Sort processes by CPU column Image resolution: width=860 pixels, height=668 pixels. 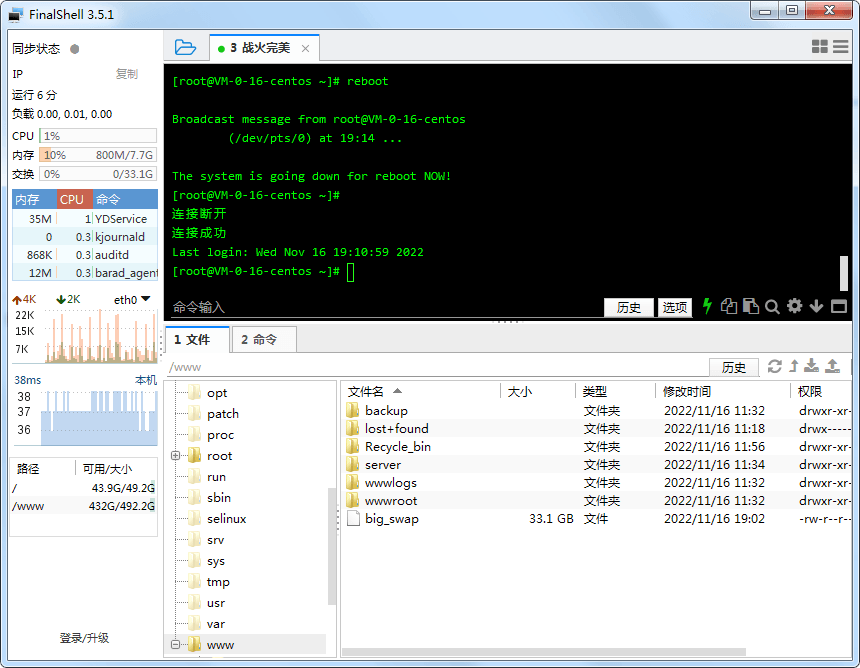[74, 199]
